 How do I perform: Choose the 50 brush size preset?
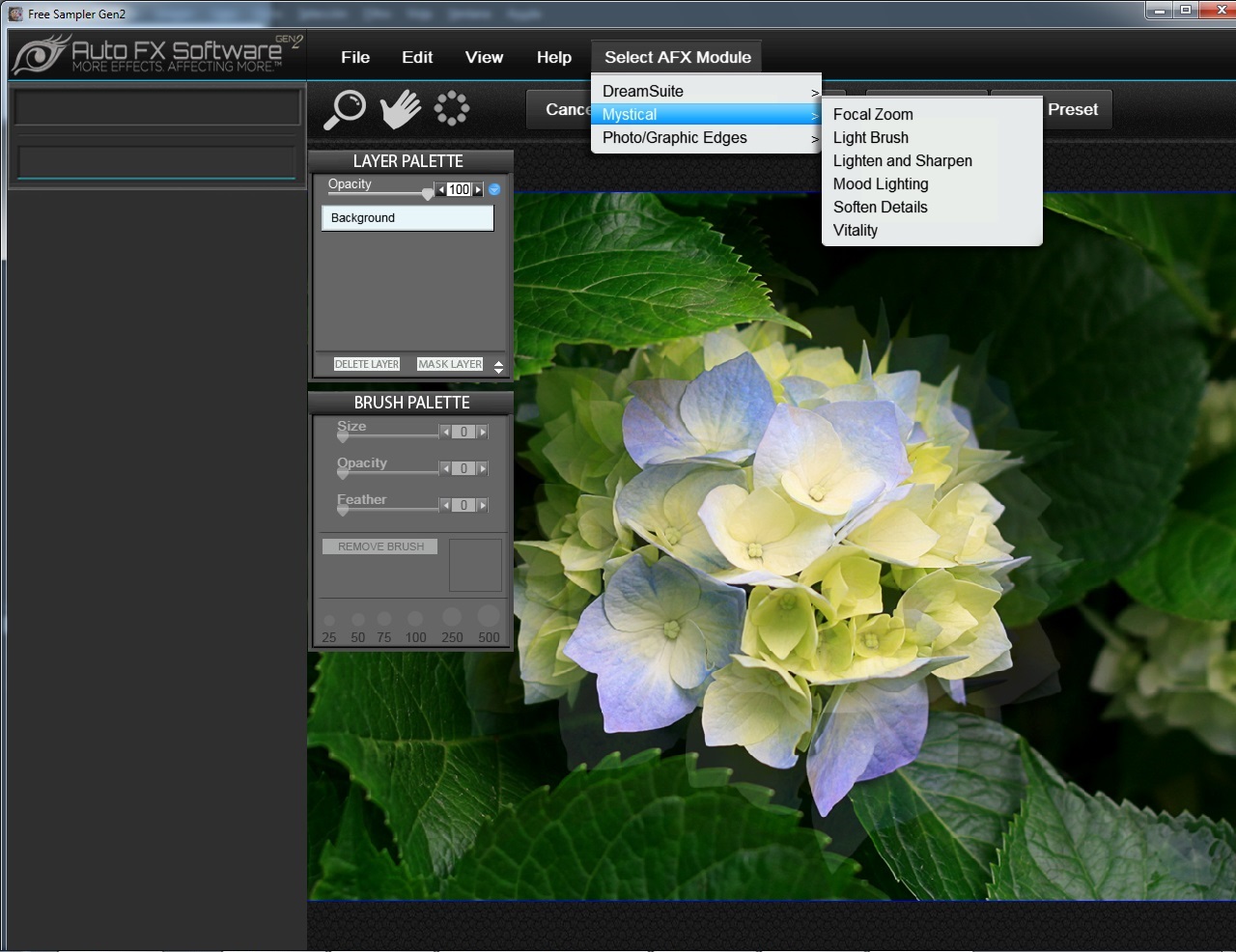coord(358,628)
